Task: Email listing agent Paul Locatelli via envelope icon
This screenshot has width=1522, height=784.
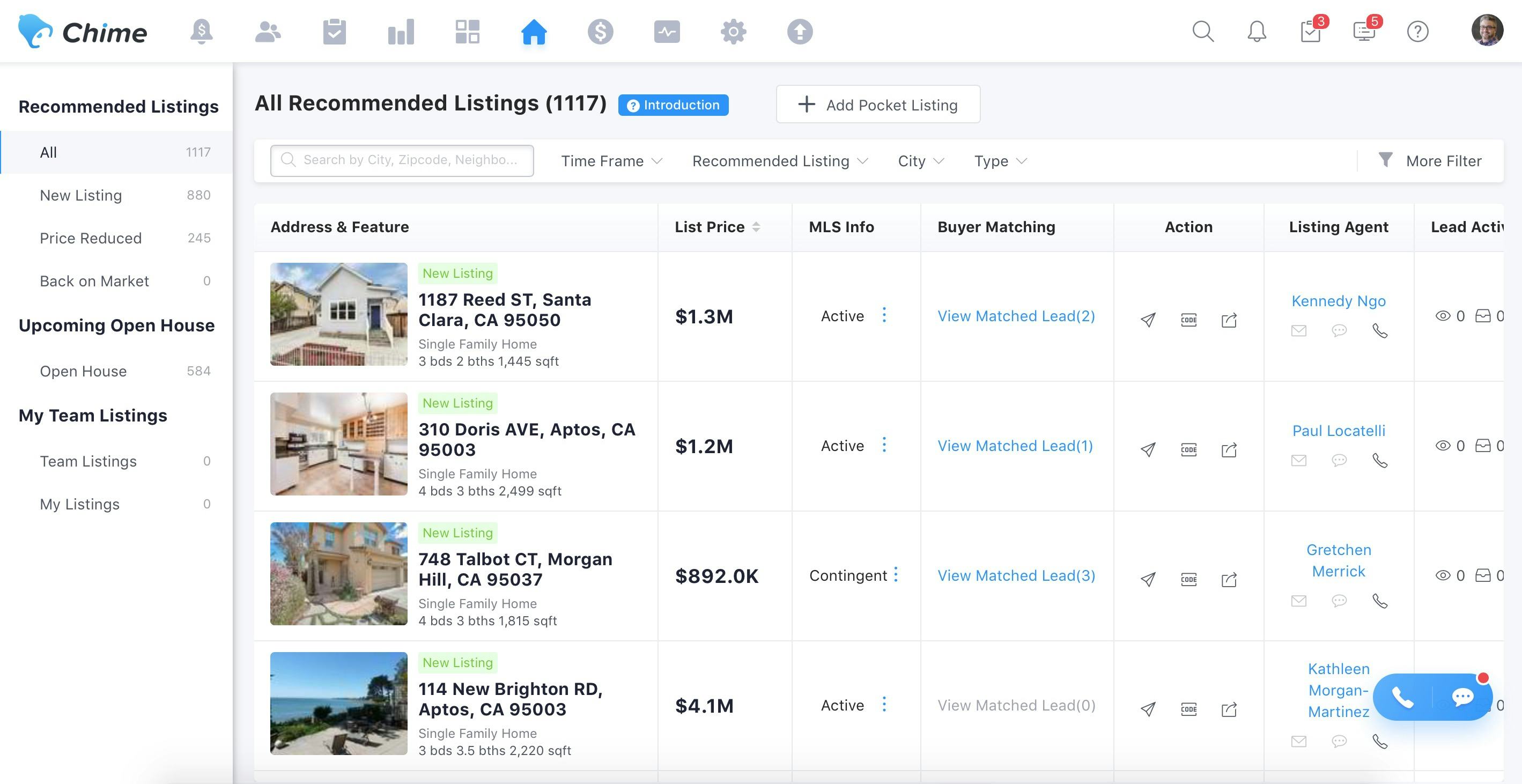Action: coord(1298,460)
